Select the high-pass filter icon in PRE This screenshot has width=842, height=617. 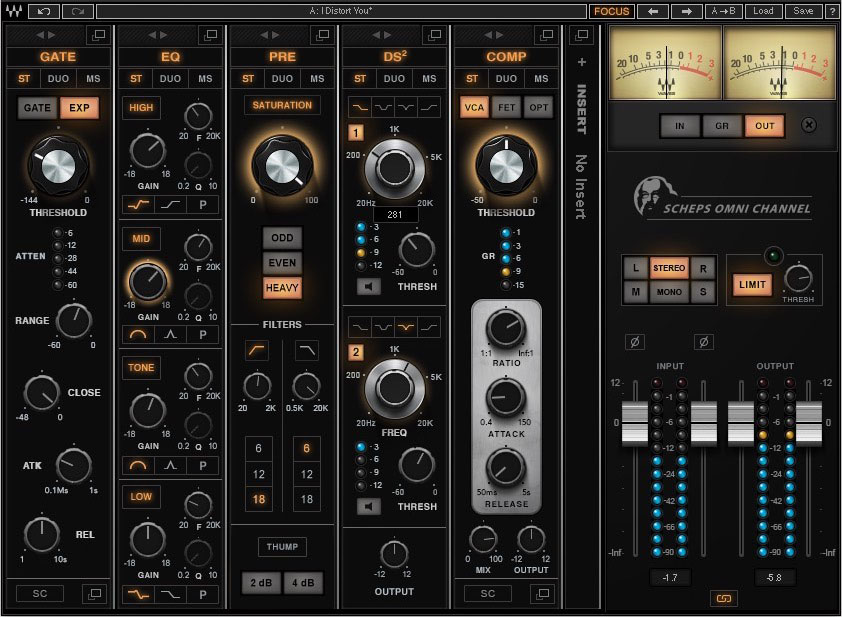257,350
